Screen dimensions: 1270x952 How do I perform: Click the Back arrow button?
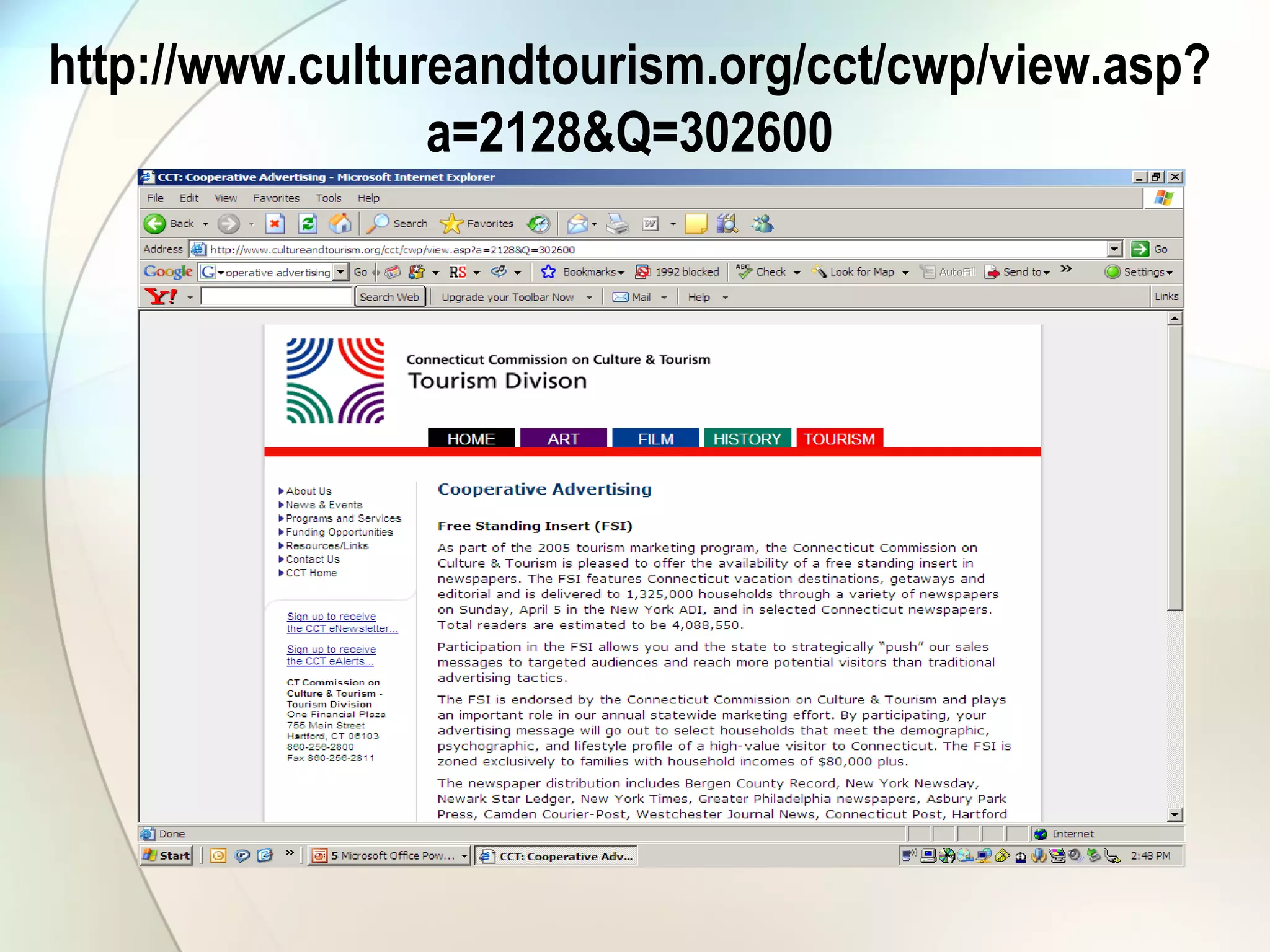click(155, 224)
